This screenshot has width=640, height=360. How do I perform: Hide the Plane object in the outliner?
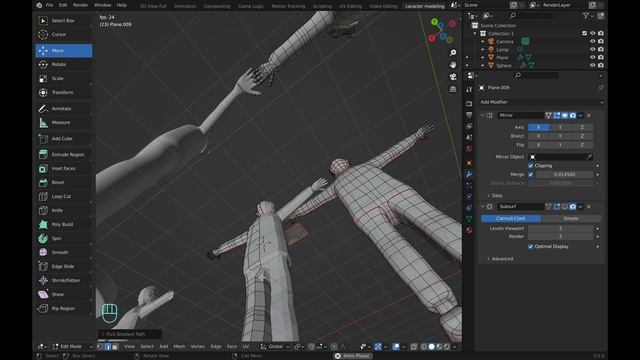point(593,57)
